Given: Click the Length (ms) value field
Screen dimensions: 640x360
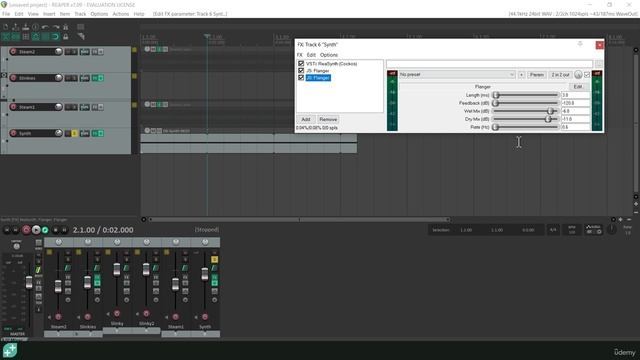Looking at the screenshot, I should tap(576, 95).
